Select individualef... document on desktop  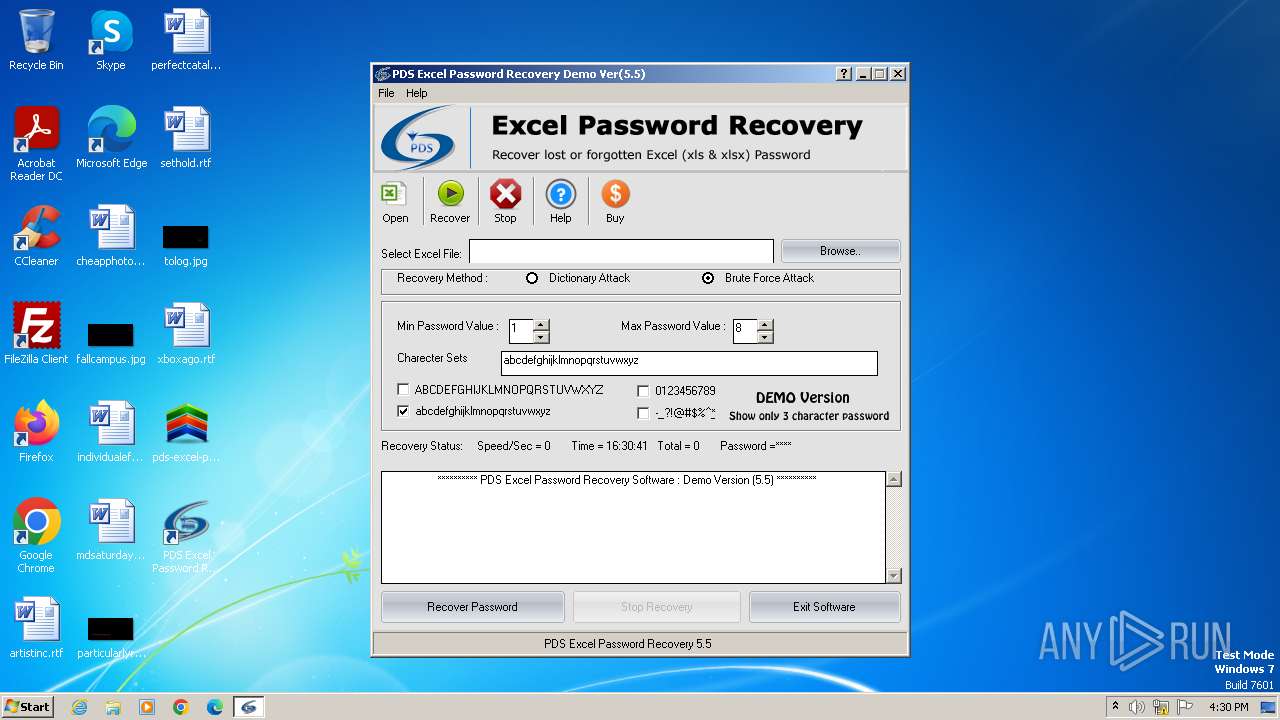[x=111, y=432]
